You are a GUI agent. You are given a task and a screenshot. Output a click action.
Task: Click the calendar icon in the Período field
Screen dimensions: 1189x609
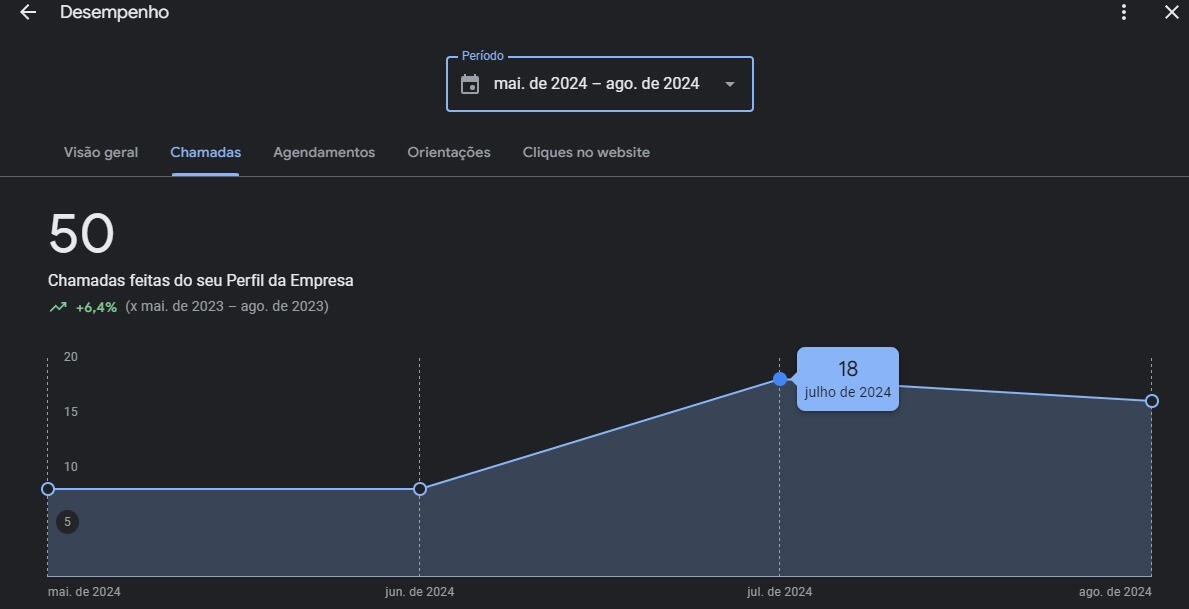tap(470, 84)
